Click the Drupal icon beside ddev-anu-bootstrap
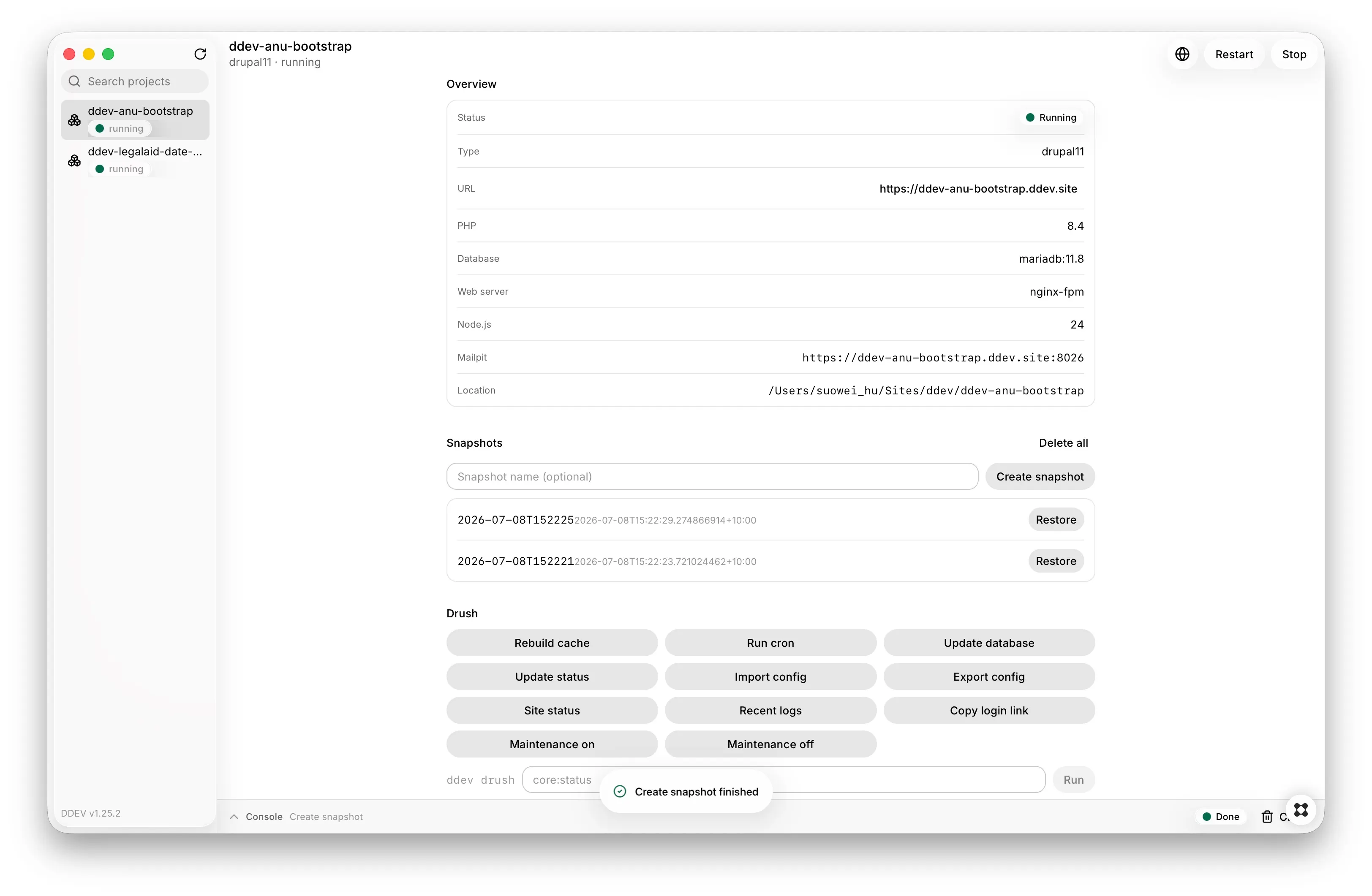Image resolution: width=1372 pixels, height=896 pixels. [74, 120]
